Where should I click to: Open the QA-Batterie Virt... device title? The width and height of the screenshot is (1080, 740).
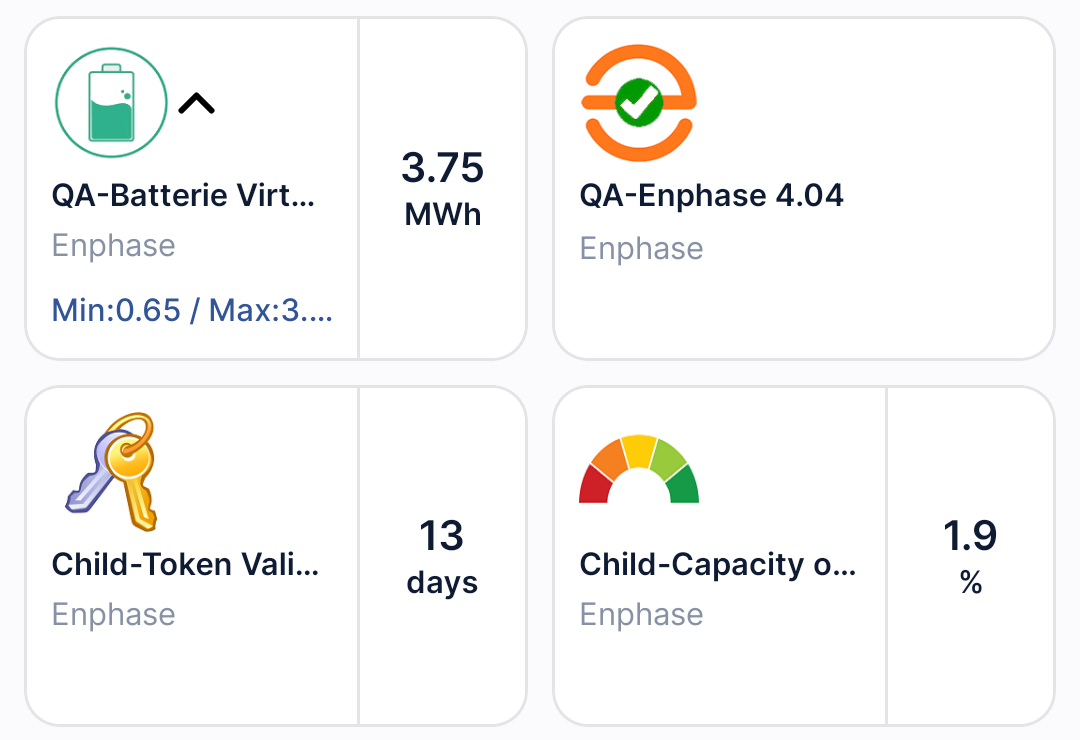183,194
